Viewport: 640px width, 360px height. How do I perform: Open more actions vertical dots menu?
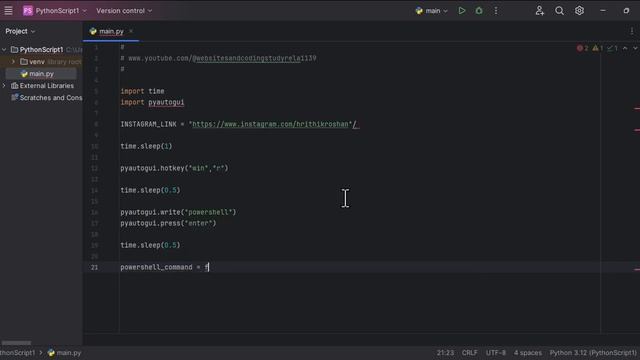[x=496, y=11]
